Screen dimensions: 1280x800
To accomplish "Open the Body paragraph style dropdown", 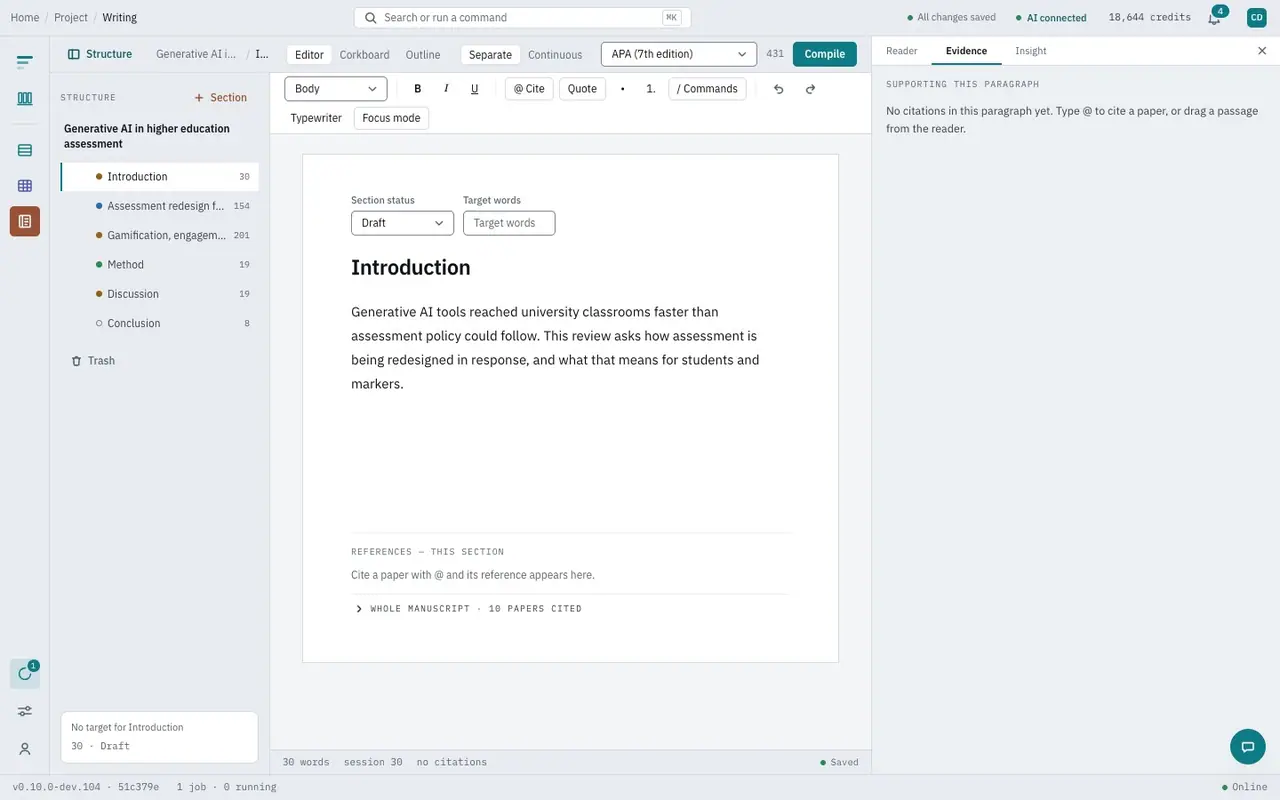I will (336, 89).
